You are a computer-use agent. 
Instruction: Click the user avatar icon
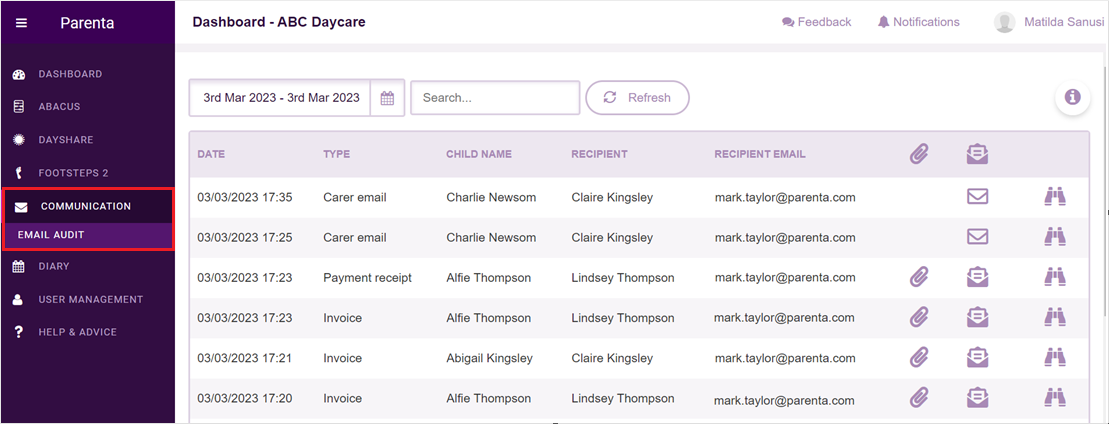click(1004, 23)
